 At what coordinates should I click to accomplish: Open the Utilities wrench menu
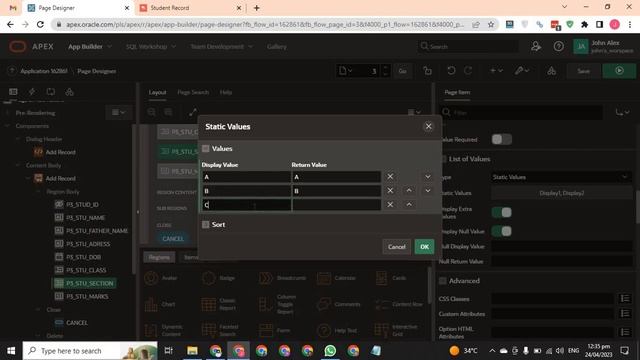click(522, 71)
